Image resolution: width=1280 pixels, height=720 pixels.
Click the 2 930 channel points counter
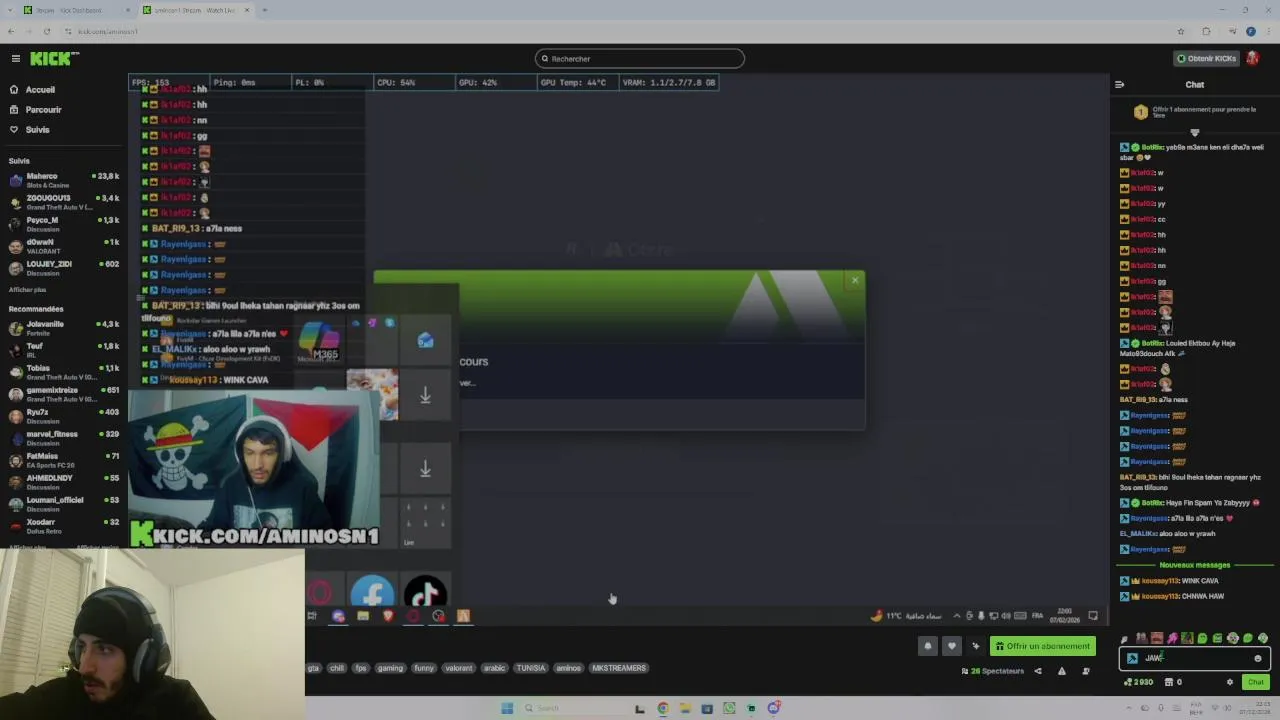pos(1138,682)
